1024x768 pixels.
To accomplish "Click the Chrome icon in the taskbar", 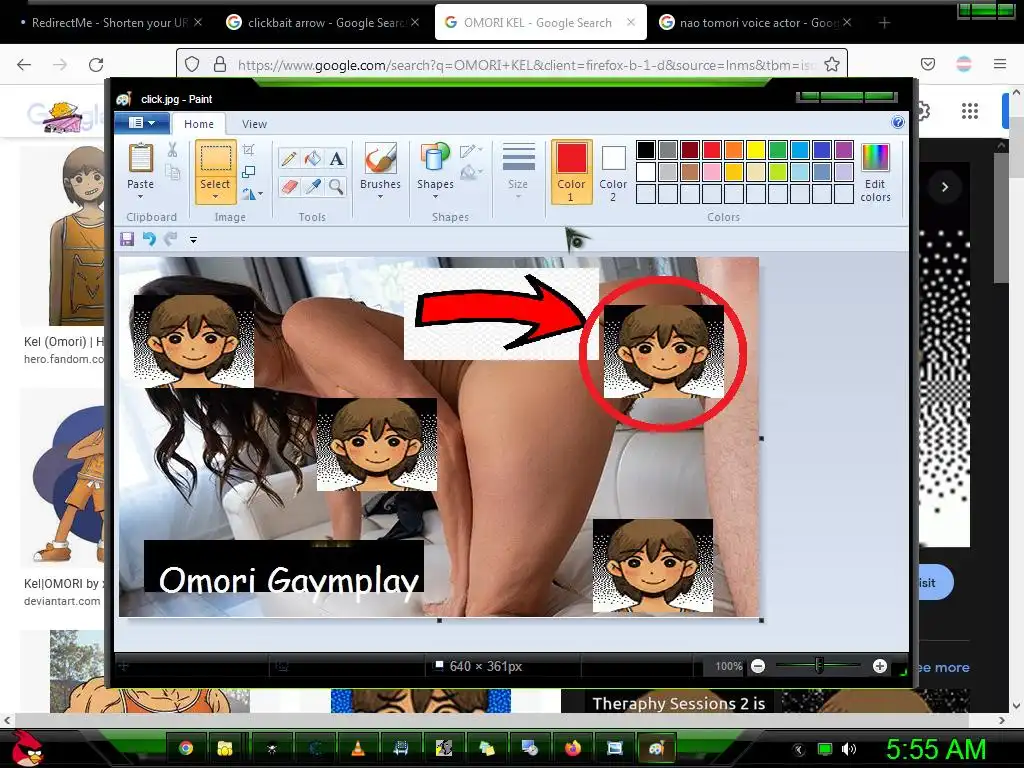I will (x=186, y=748).
